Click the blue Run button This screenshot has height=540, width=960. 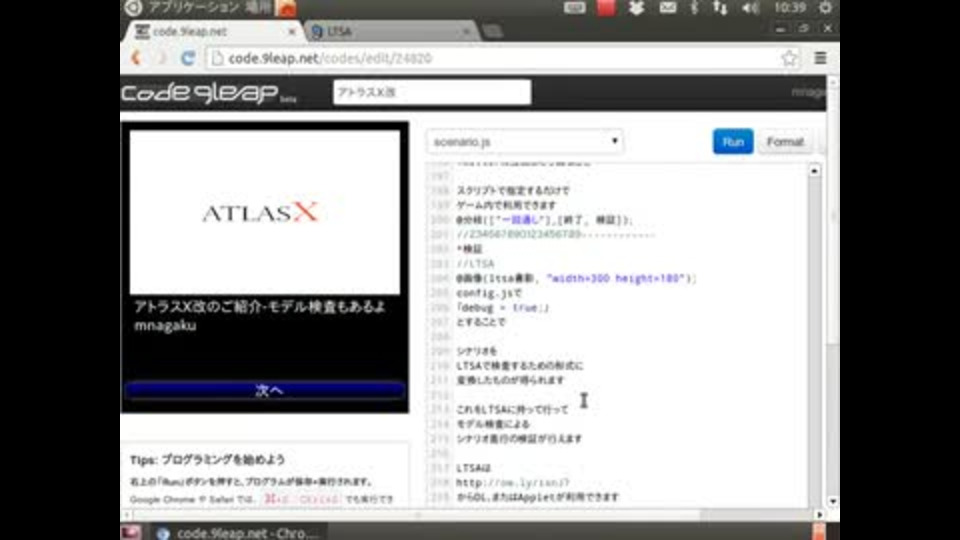[733, 142]
